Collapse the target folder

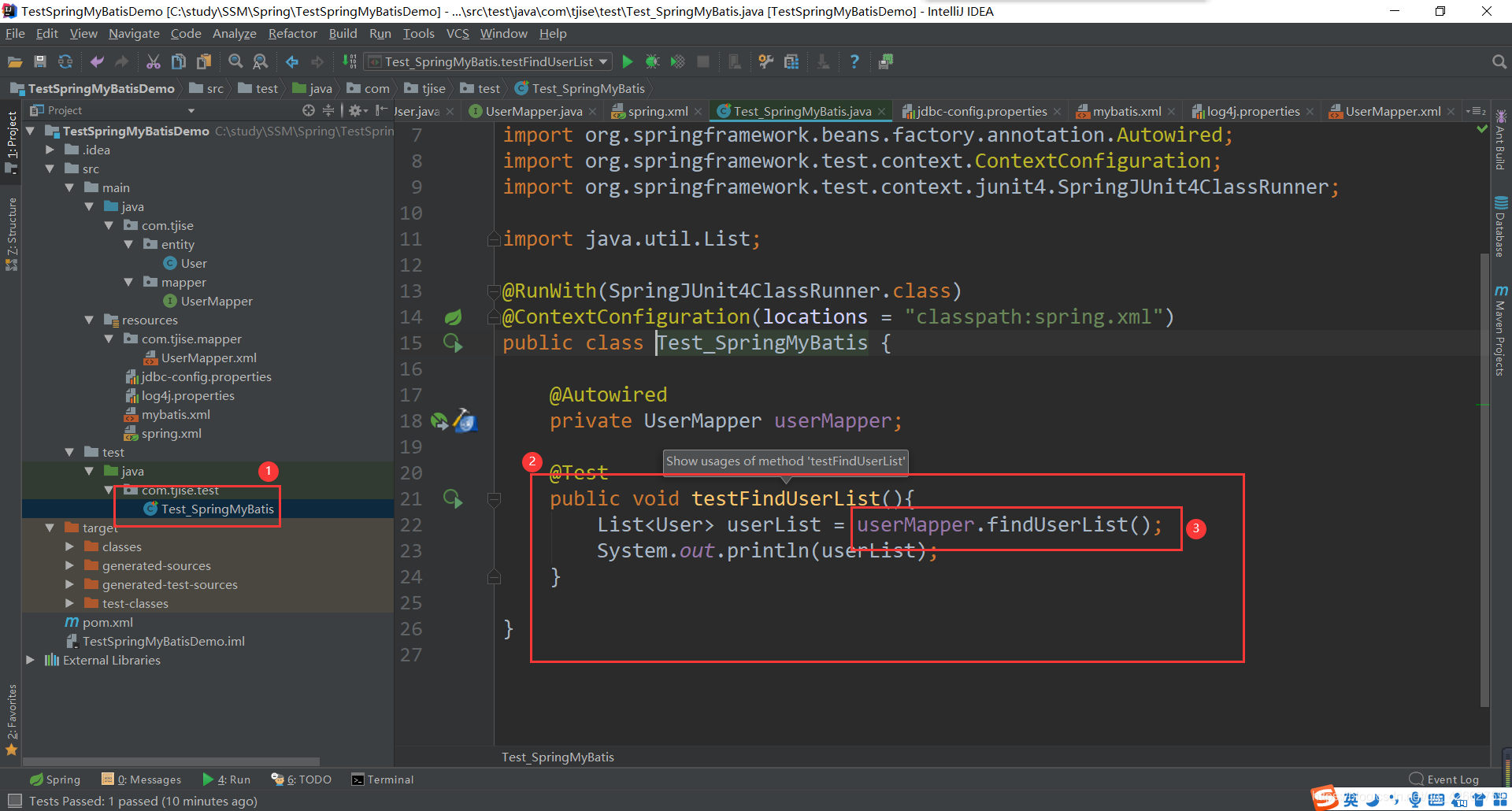click(x=50, y=528)
